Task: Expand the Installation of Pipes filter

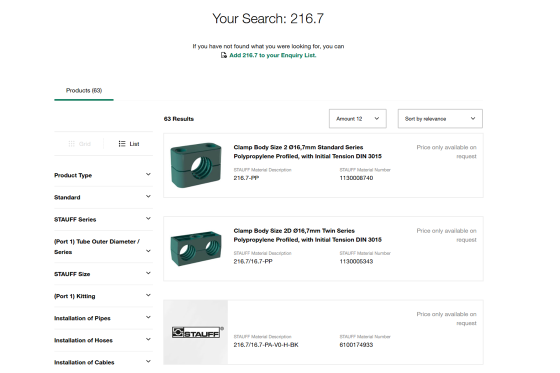Action: click(x=103, y=318)
